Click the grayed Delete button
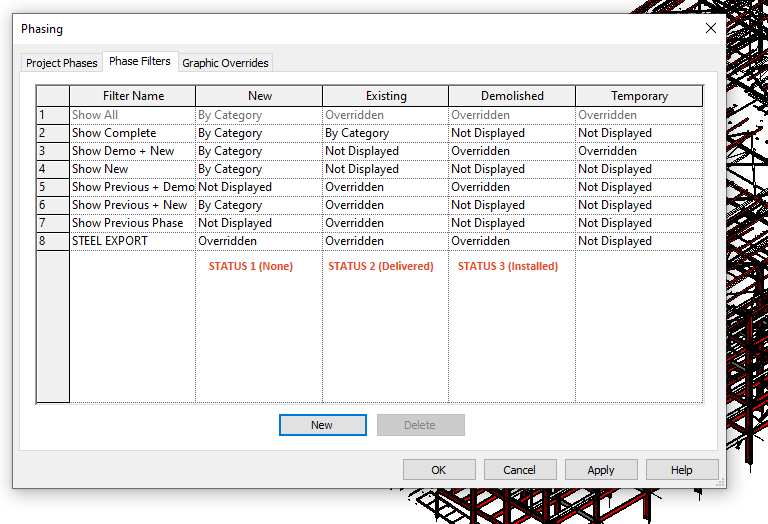This screenshot has width=768, height=524. [420, 425]
